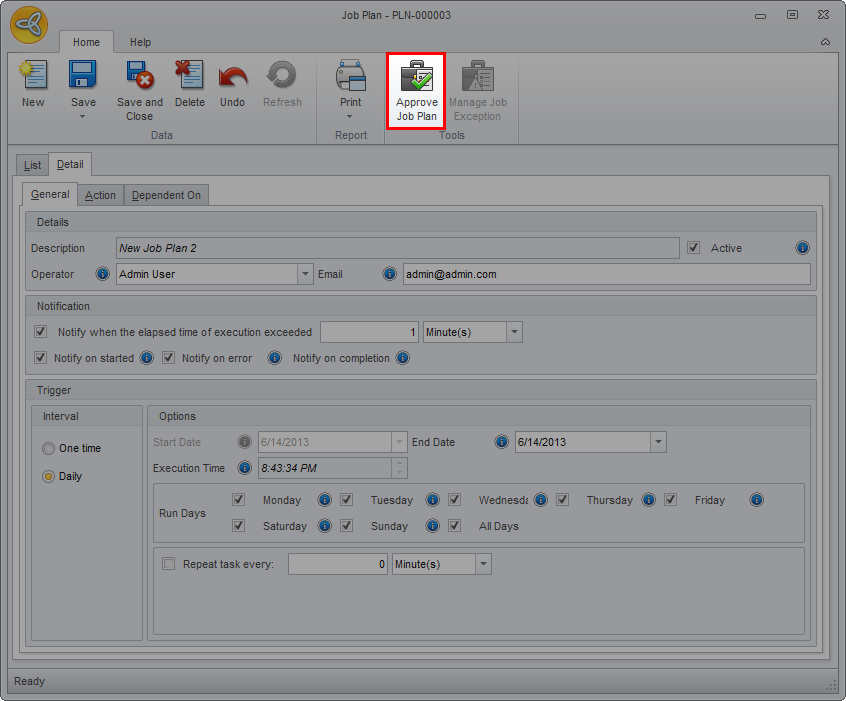Uncheck the Saturday run day checkbox
846x701 pixels.
pyautogui.click(x=238, y=525)
